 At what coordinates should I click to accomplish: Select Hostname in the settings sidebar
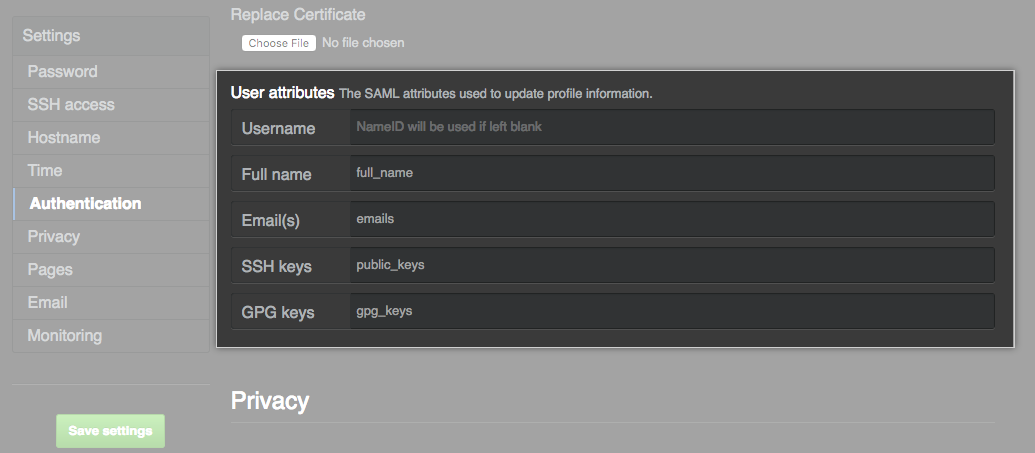coord(64,138)
